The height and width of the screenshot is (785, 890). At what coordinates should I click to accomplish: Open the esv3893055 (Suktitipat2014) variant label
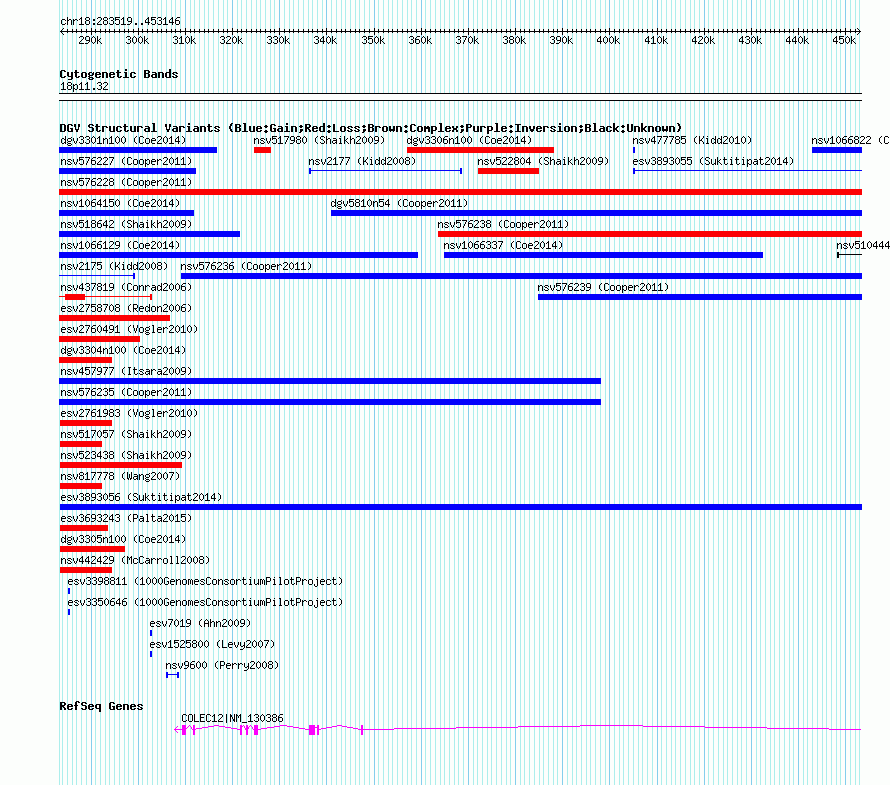click(x=713, y=161)
